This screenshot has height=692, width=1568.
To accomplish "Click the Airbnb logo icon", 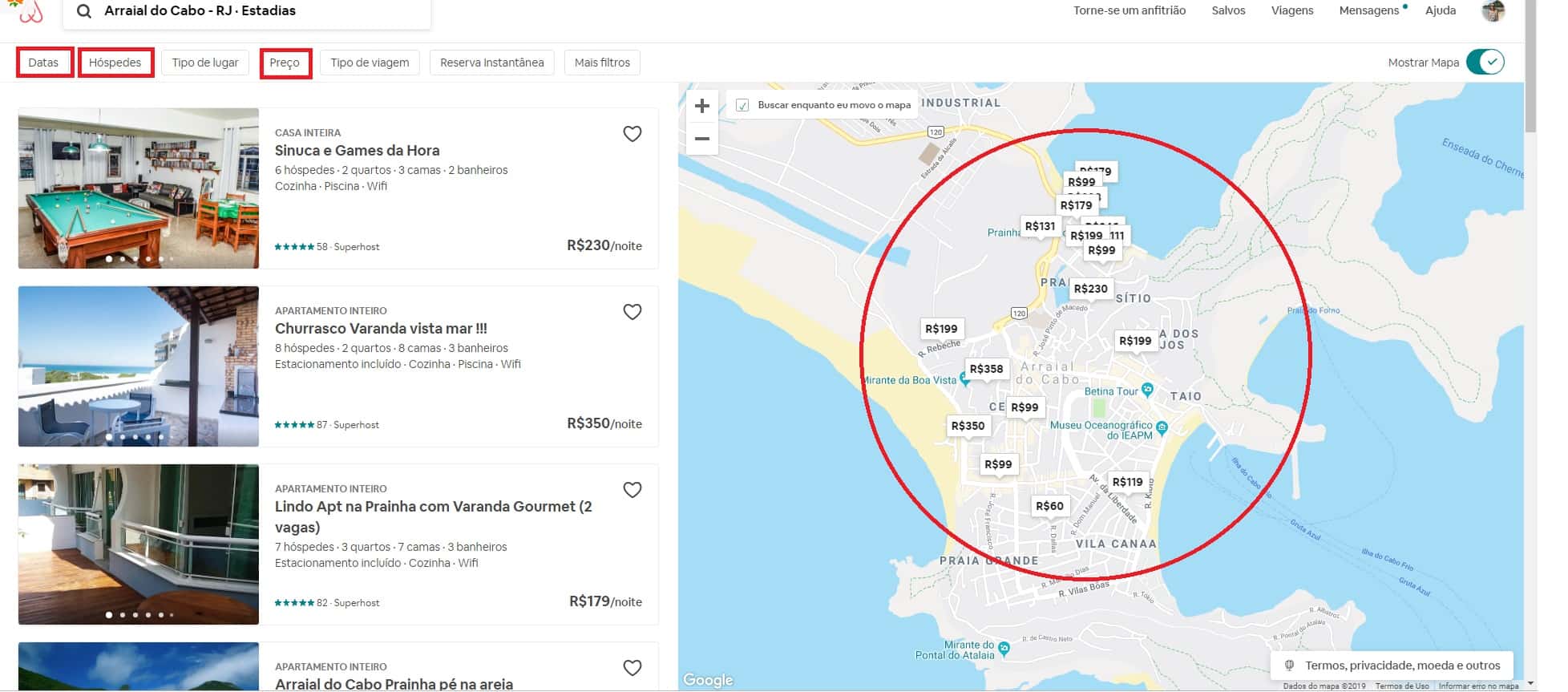I will tap(29, 11).
